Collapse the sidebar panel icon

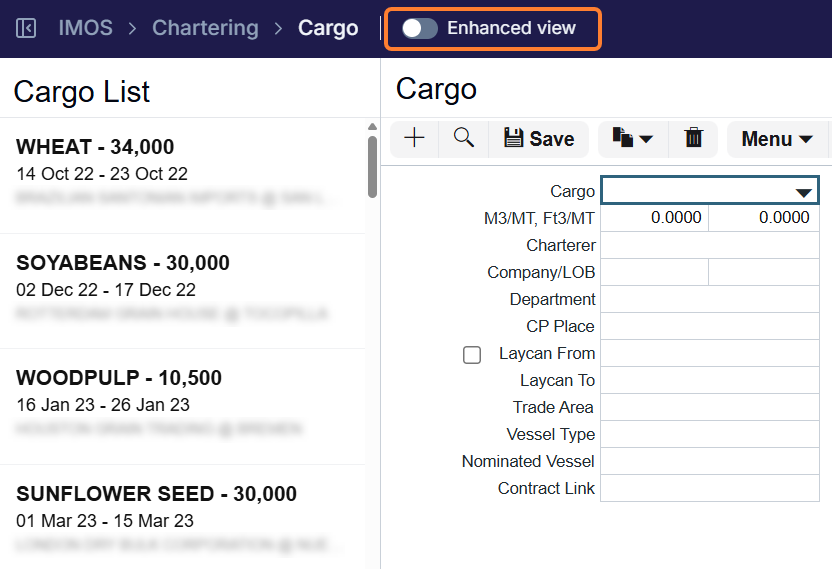26,28
